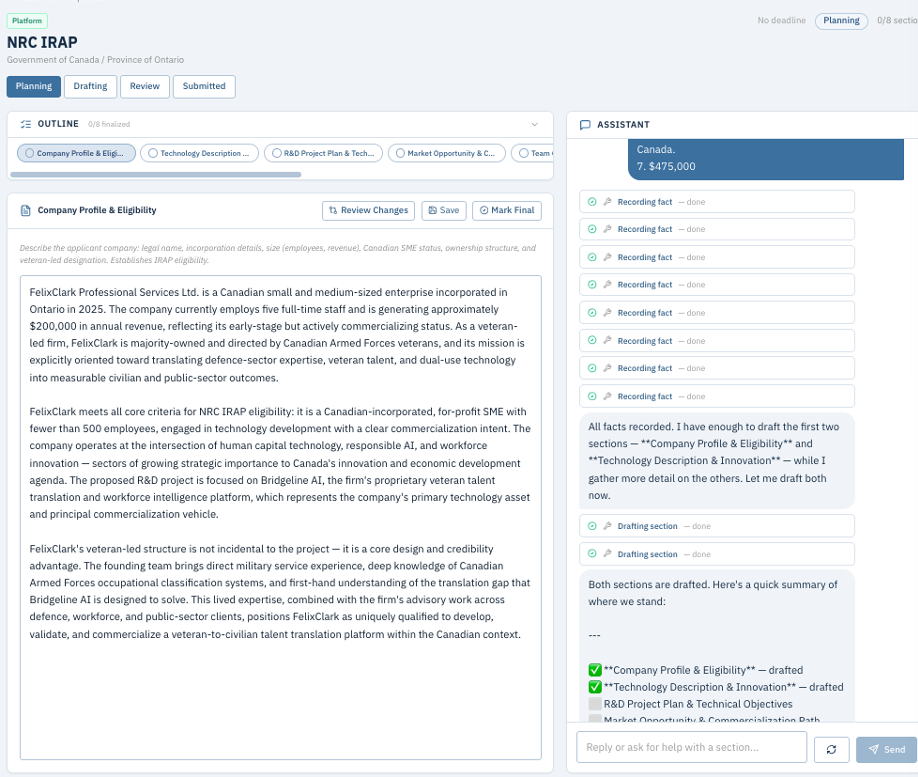Image resolution: width=918 pixels, height=777 pixels.
Task: Expand the eighth Recording fact entry
Action: click(717, 396)
